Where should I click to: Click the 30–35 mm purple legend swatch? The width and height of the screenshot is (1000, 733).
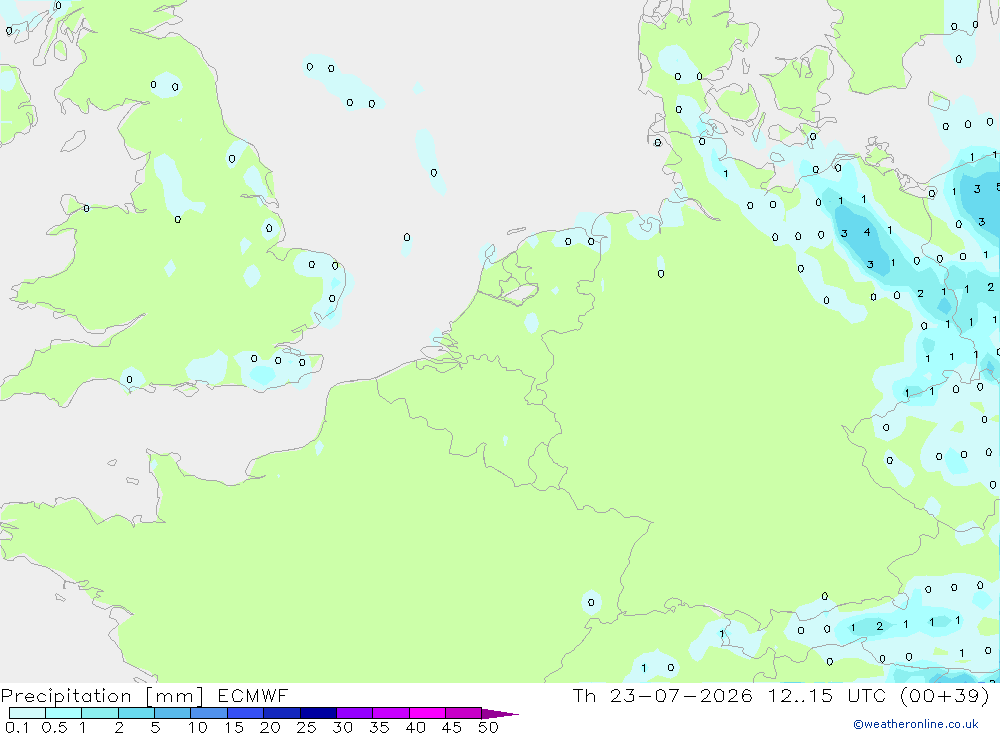355,713
